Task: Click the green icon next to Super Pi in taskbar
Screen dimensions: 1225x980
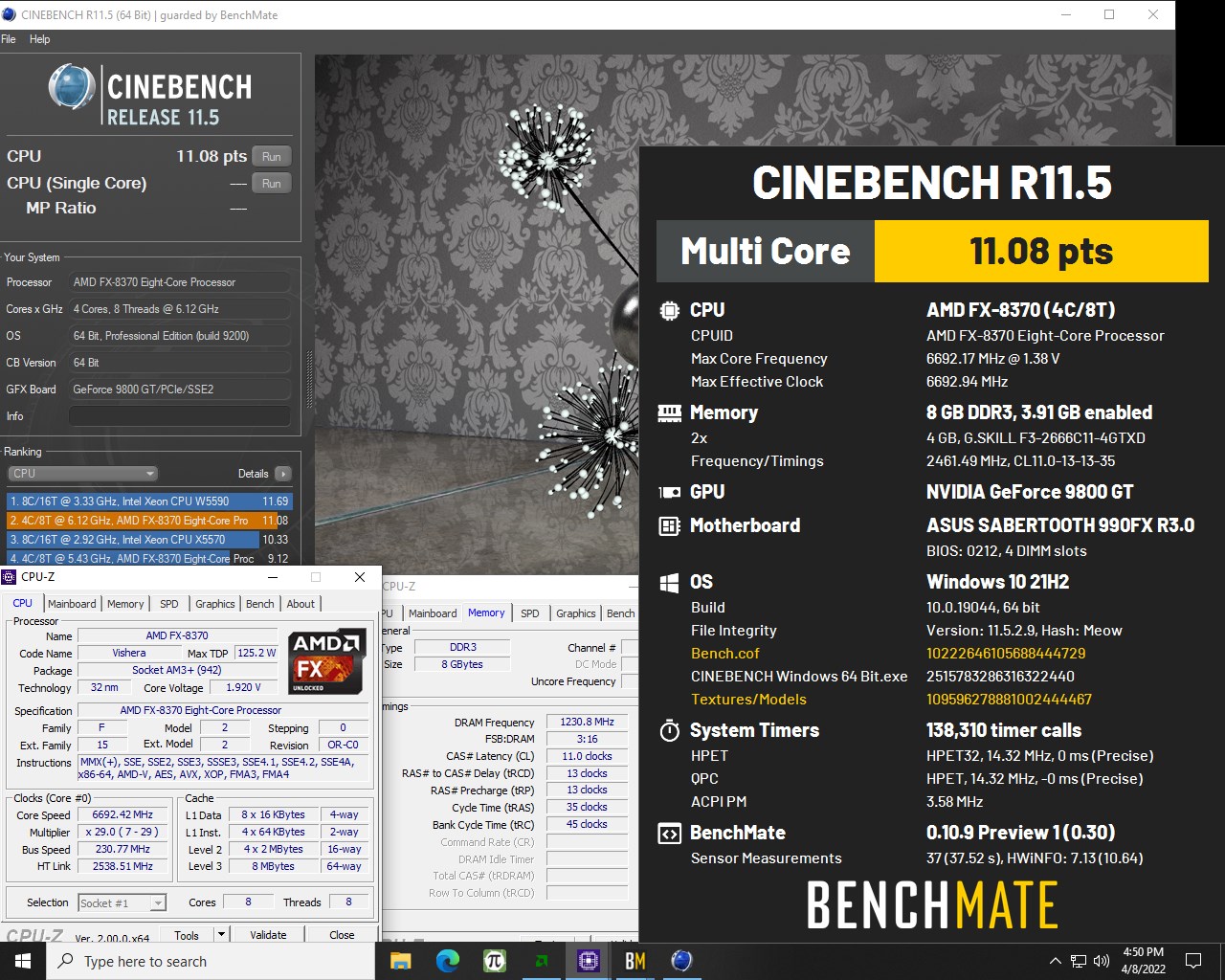Action: 542,961
